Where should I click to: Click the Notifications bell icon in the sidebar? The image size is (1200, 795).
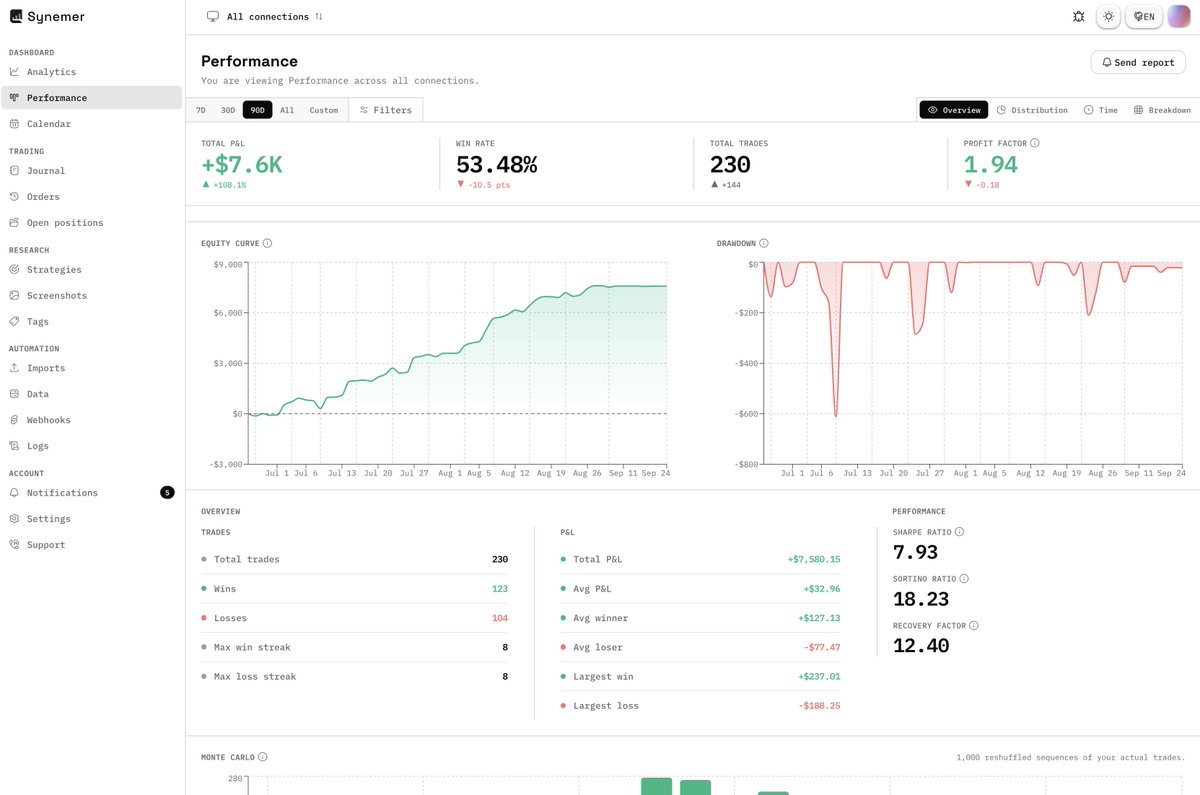[x=15, y=493]
